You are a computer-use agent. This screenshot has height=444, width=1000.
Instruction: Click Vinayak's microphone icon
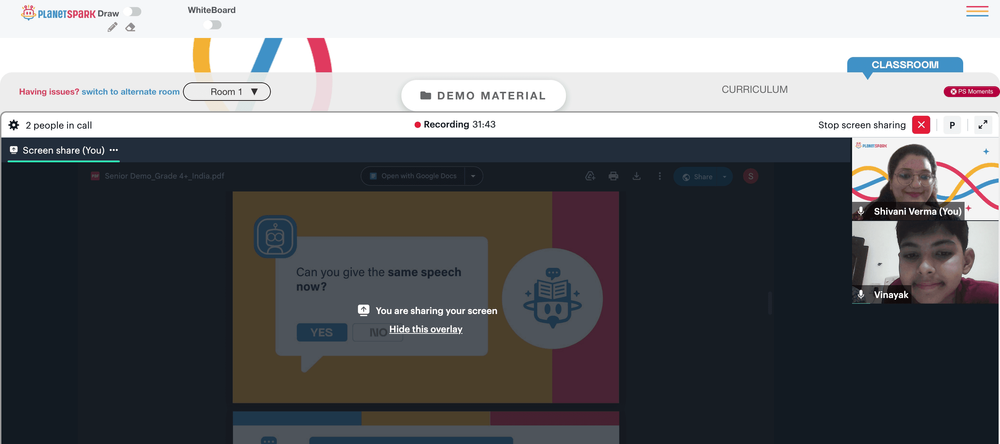coord(861,295)
